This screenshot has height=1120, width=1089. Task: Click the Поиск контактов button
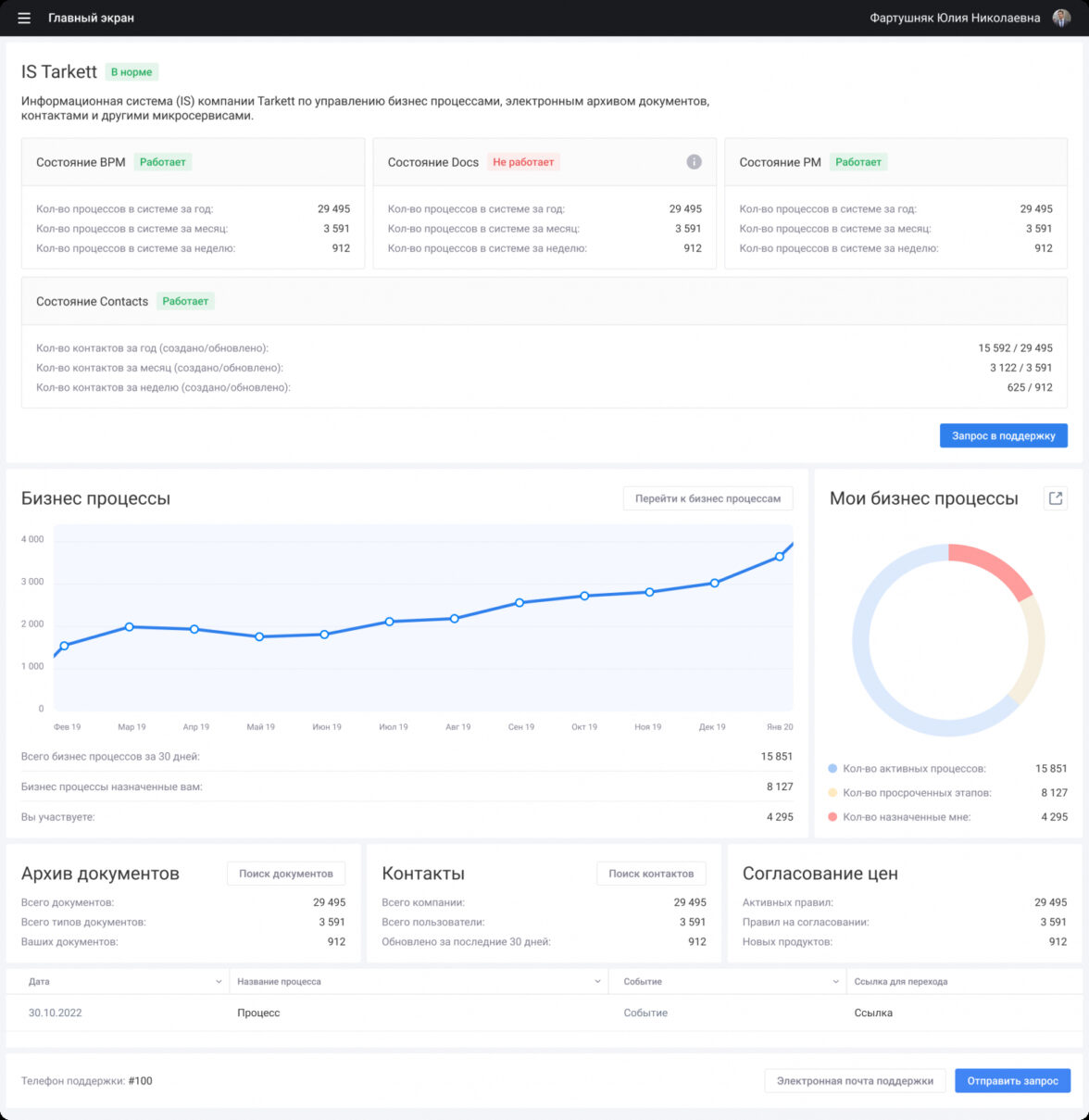651,874
